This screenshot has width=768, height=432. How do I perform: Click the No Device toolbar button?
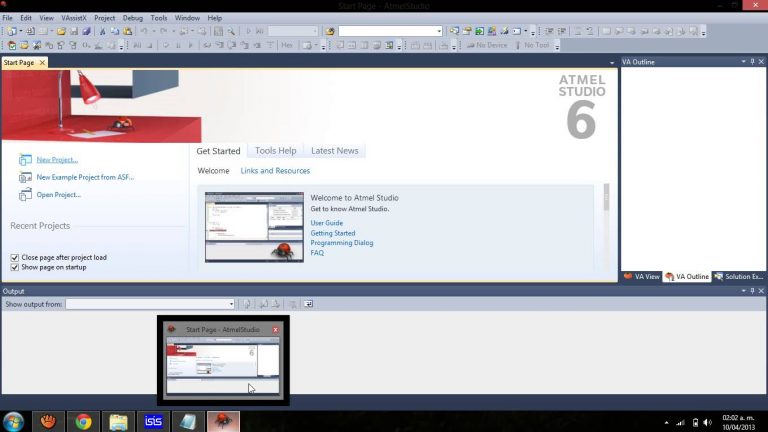(x=487, y=45)
